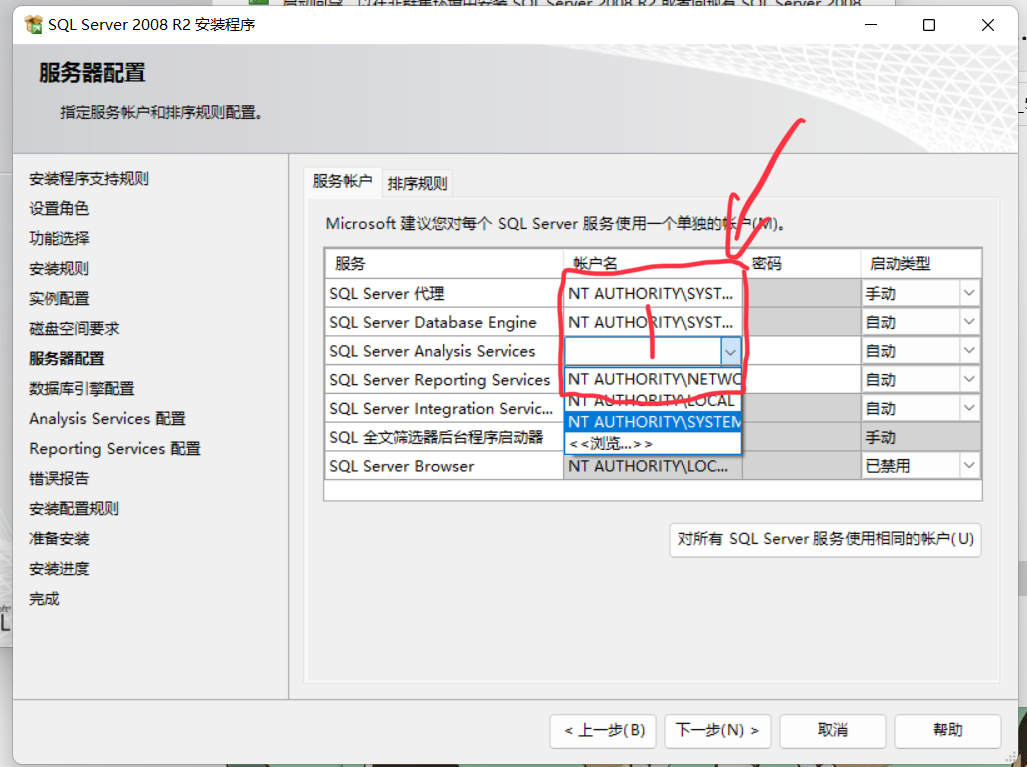
Task: Click 安装进度 step in sidebar
Action: click(x=59, y=569)
